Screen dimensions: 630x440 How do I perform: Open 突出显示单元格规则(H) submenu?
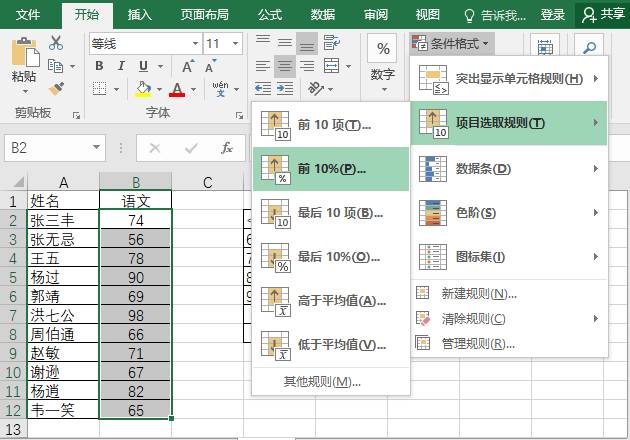tap(509, 79)
